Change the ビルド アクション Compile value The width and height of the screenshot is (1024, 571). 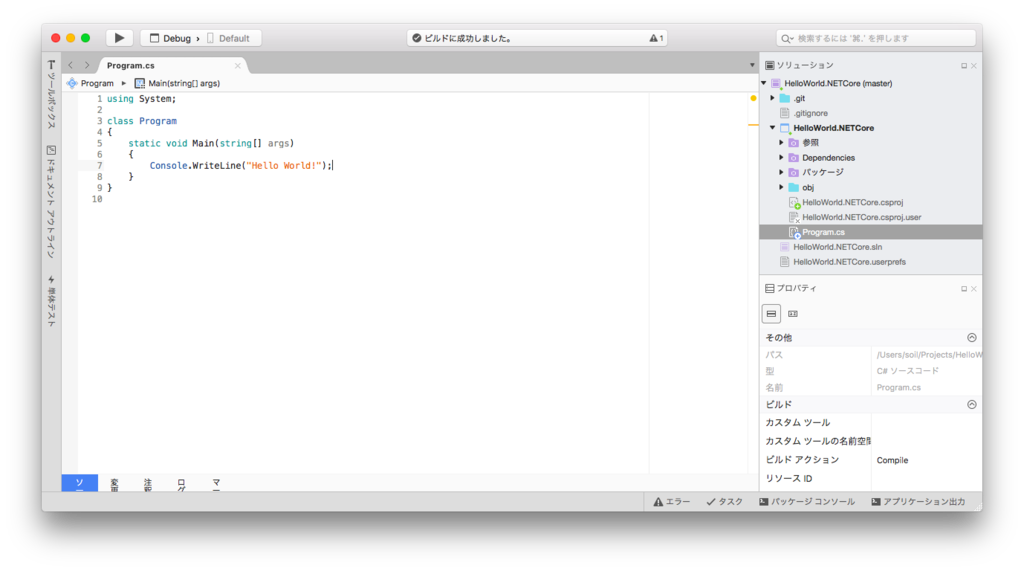pyautogui.click(x=927, y=460)
